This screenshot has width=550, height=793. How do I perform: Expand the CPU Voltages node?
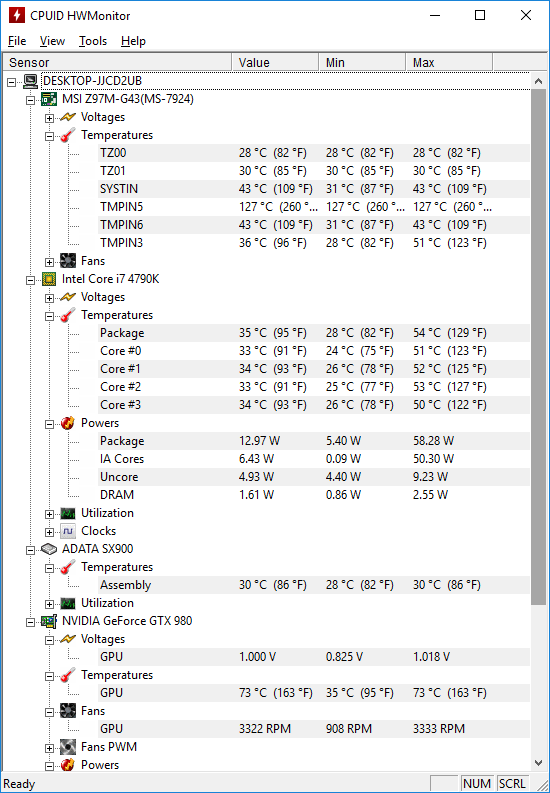[50, 297]
